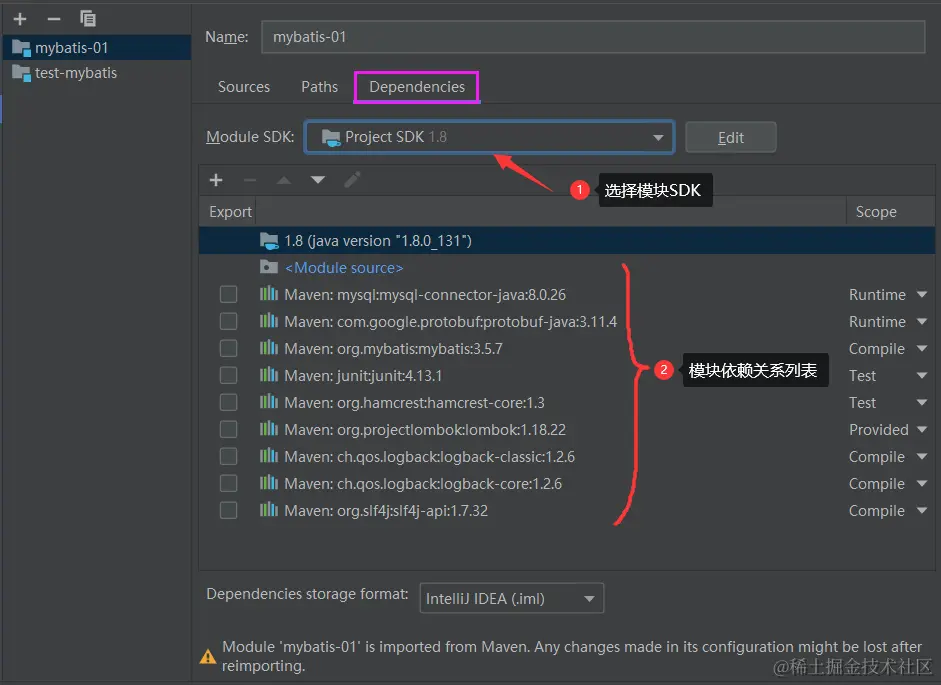Open scope dropdown for junit

(922, 376)
